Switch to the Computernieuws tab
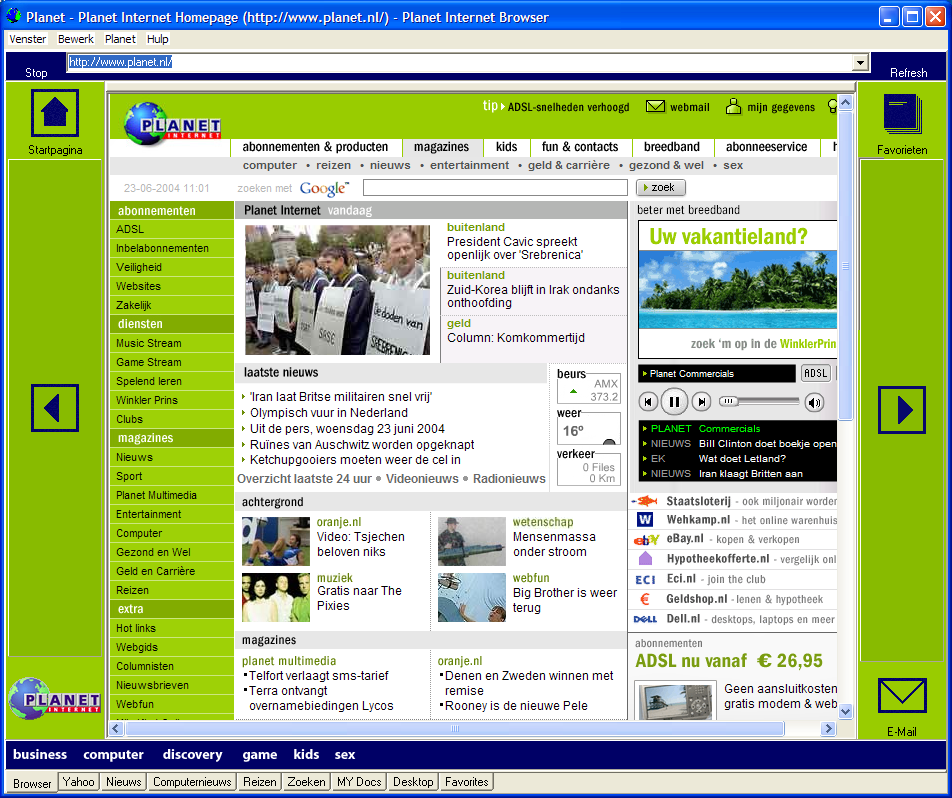Image resolution: width=952 pixels, height=798 pixels. tap(192, 782)
